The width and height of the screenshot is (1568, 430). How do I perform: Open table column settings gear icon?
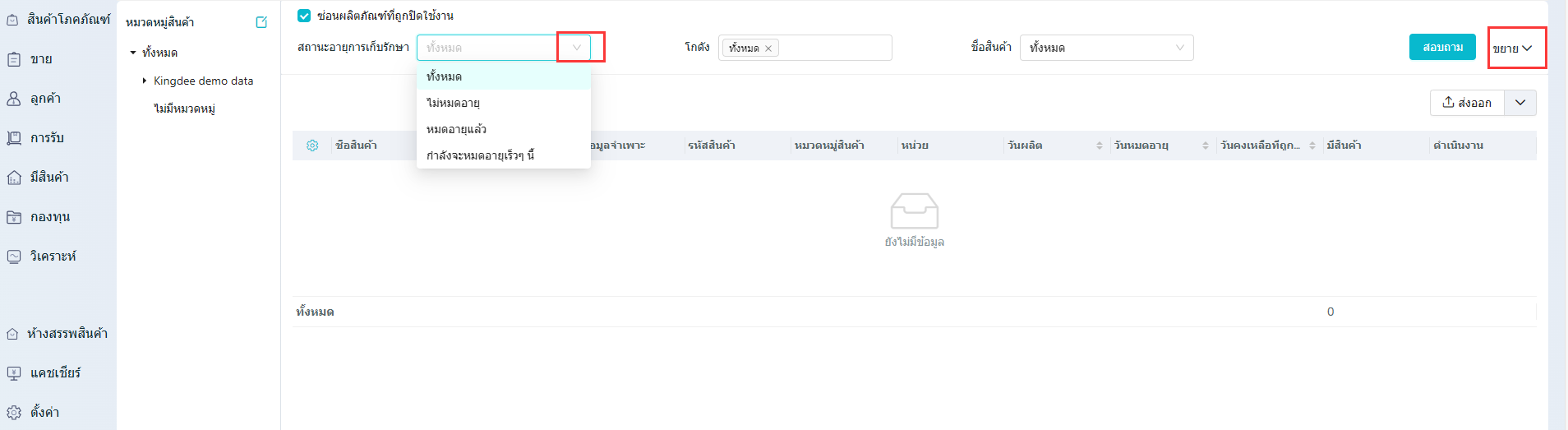[312, 146]
